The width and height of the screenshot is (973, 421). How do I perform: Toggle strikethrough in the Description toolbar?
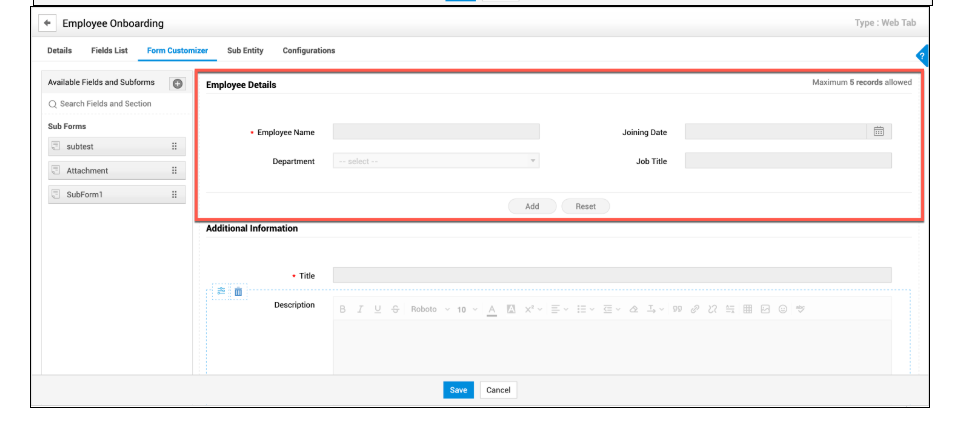point(395,309)
